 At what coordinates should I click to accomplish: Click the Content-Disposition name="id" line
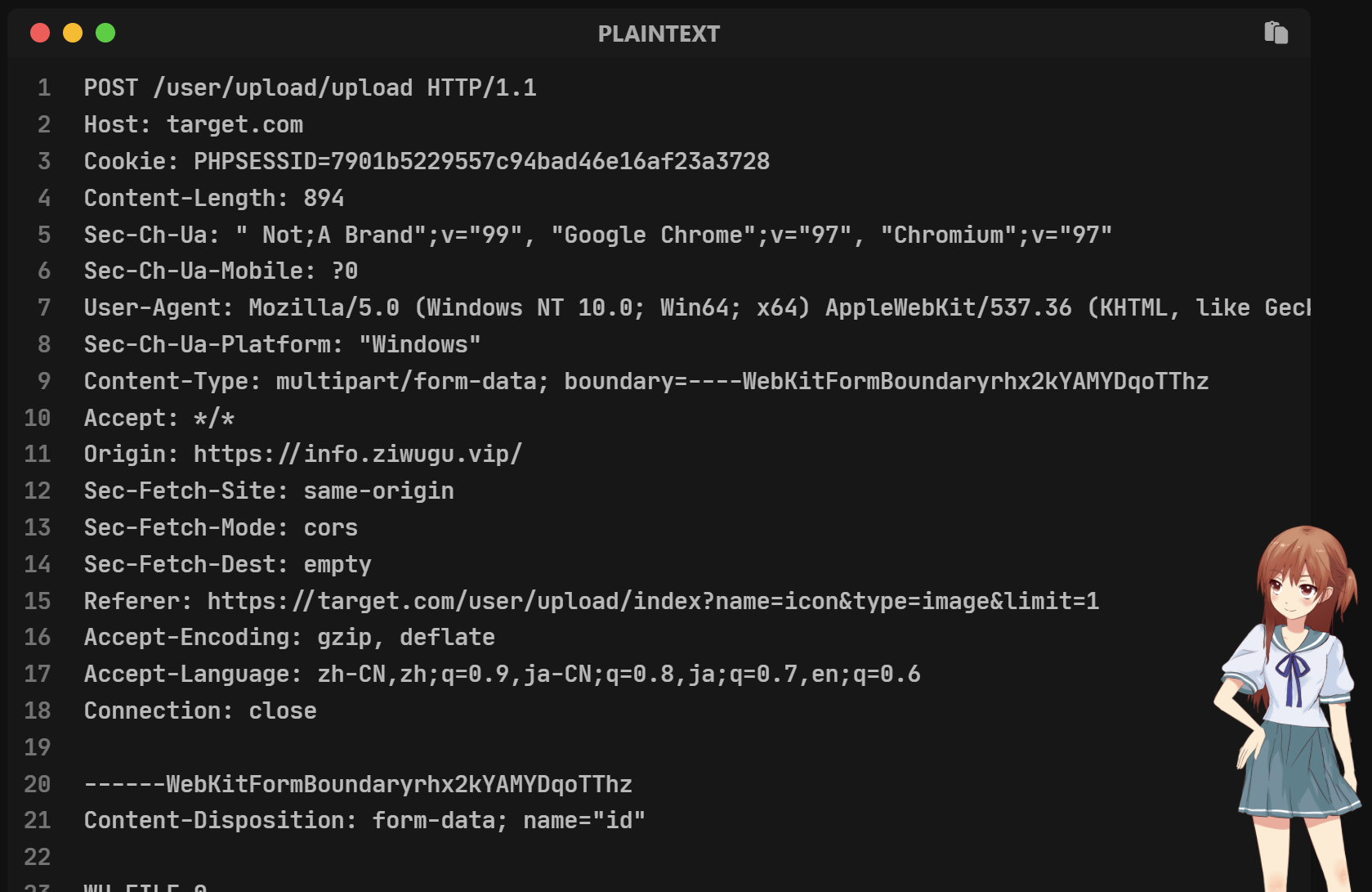(x=365, y=820)
